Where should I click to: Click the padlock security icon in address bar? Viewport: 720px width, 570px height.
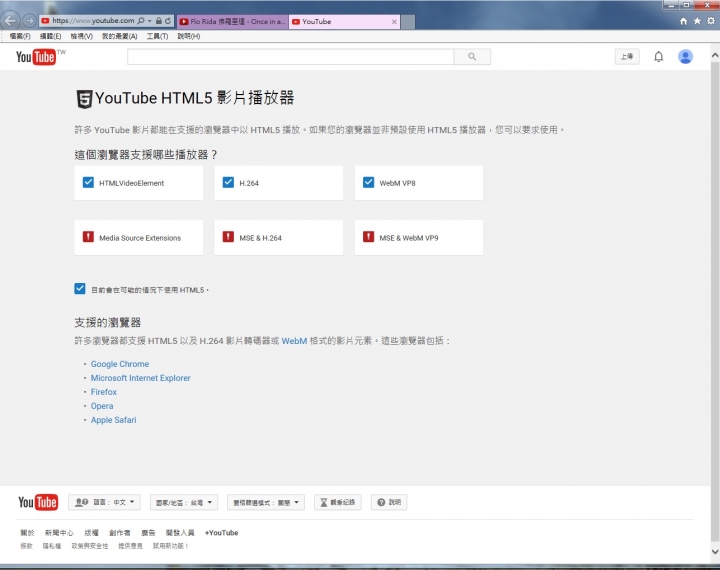[x=158, y=21]
